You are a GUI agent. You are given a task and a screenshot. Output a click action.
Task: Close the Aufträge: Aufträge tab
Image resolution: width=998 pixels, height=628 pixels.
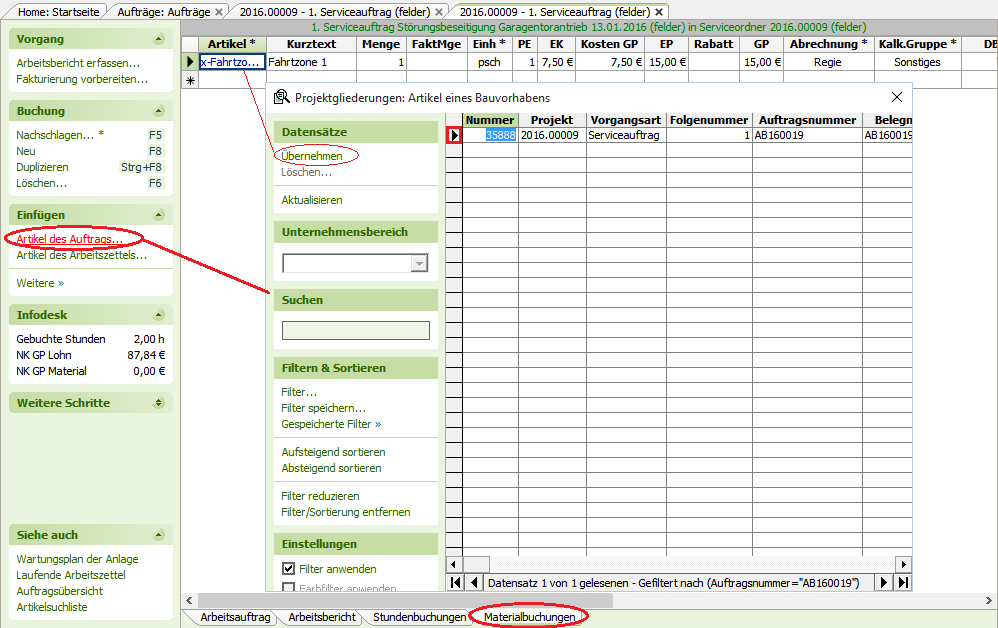[219, 11]
